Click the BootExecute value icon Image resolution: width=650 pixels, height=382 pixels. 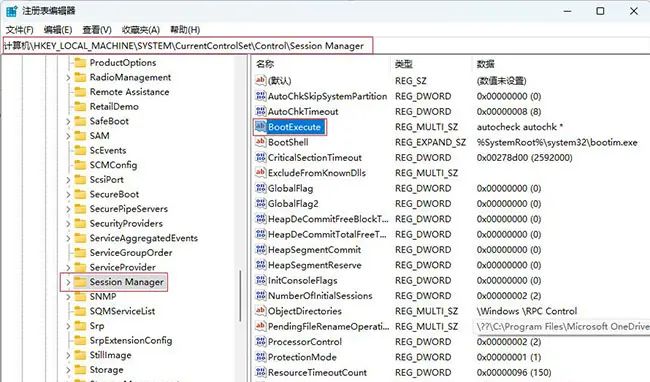[260, 127]
